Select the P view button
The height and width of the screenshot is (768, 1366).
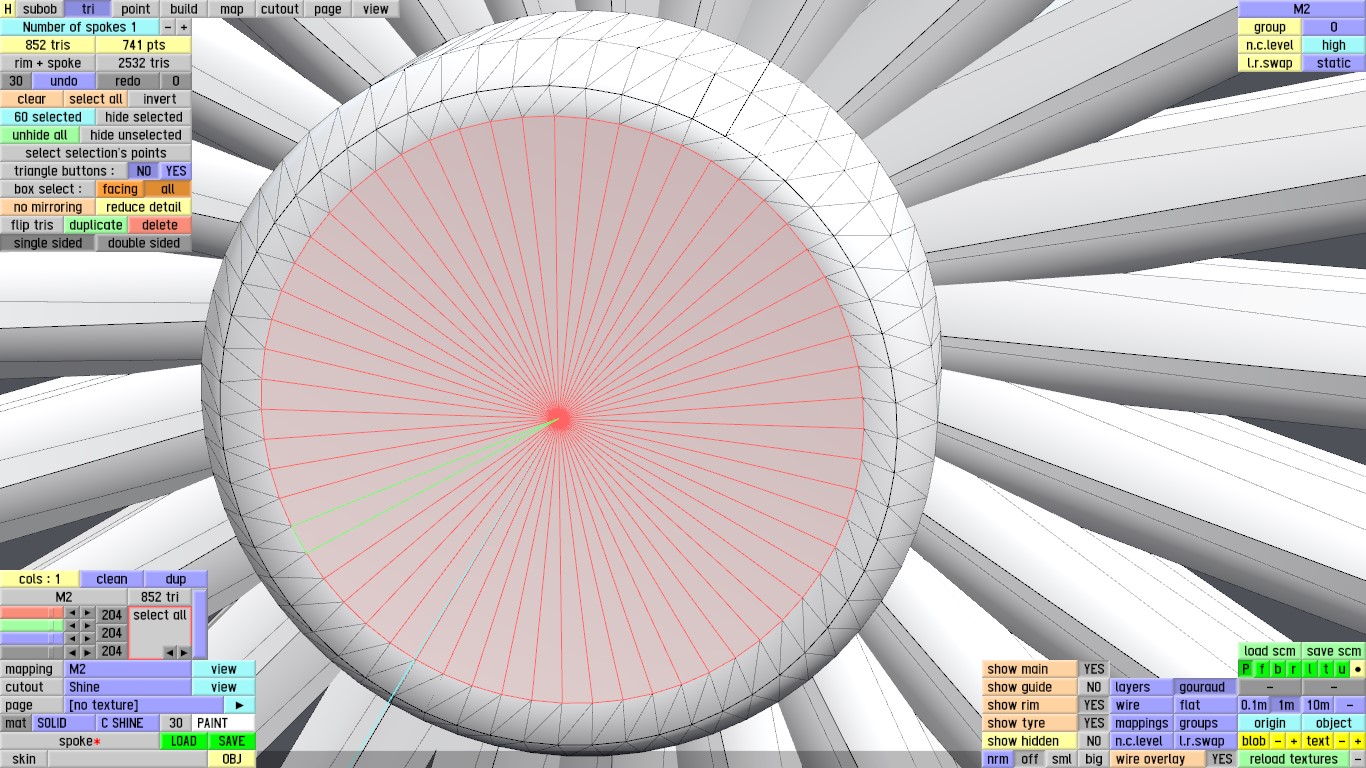click(x=1246, y=669)
